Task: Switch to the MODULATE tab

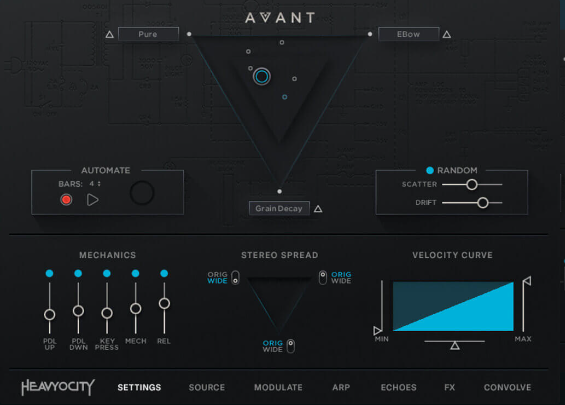Action: [278, 387]
